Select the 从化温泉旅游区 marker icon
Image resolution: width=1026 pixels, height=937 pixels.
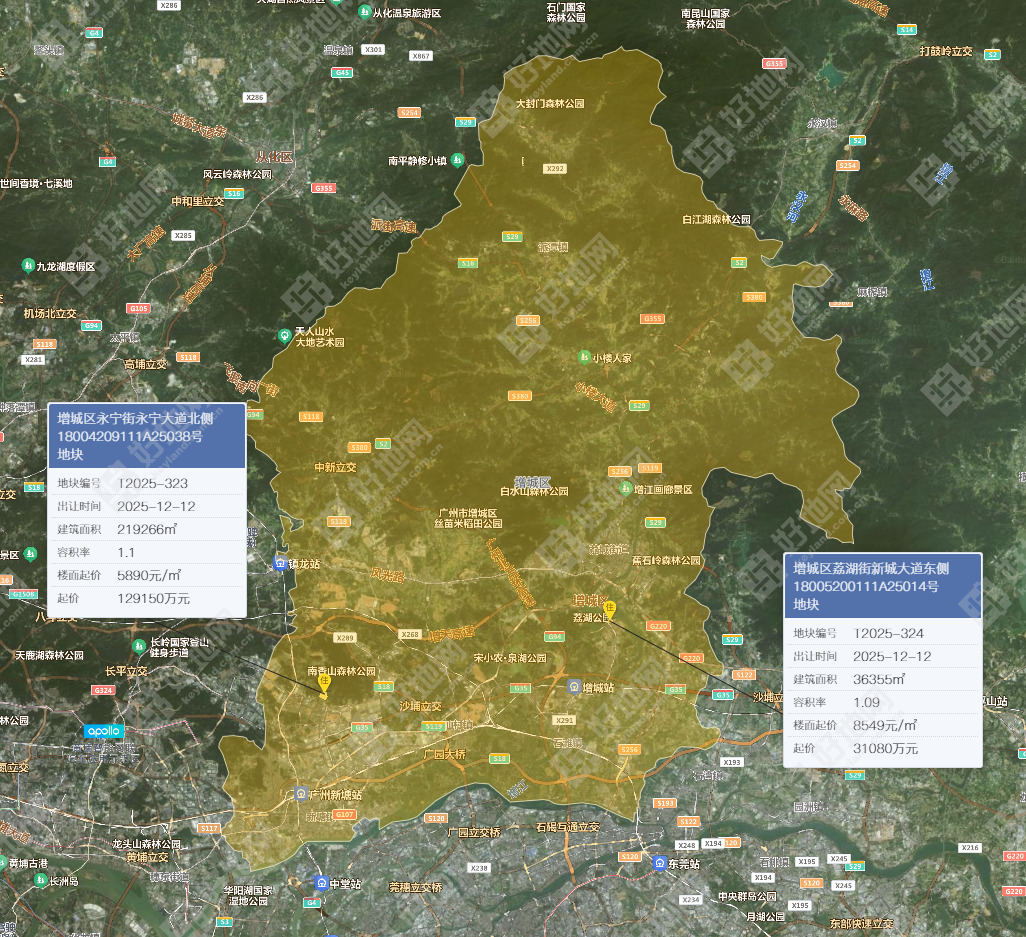[364, 14]
